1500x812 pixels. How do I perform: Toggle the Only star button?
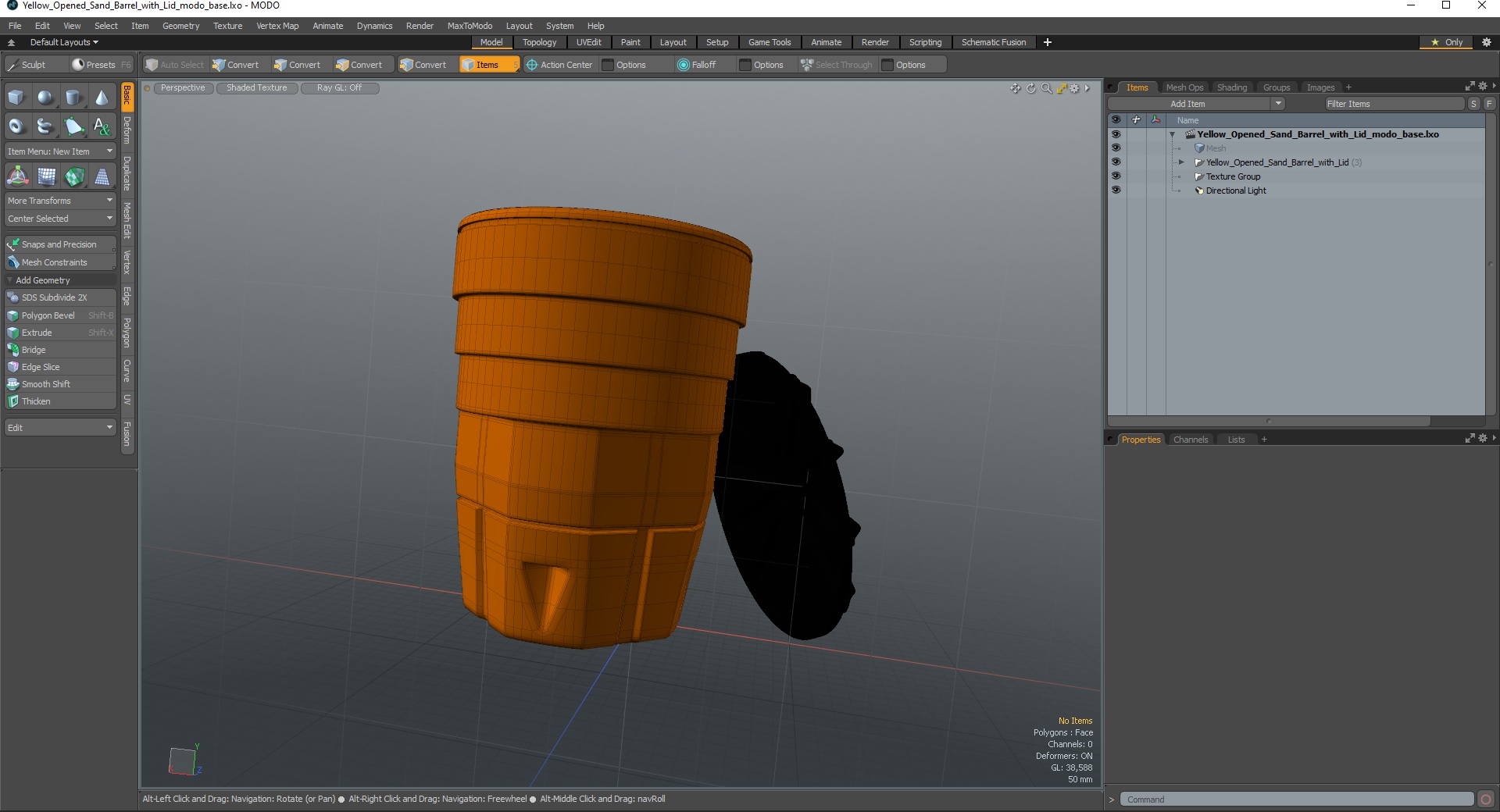tap(1447, 42)
